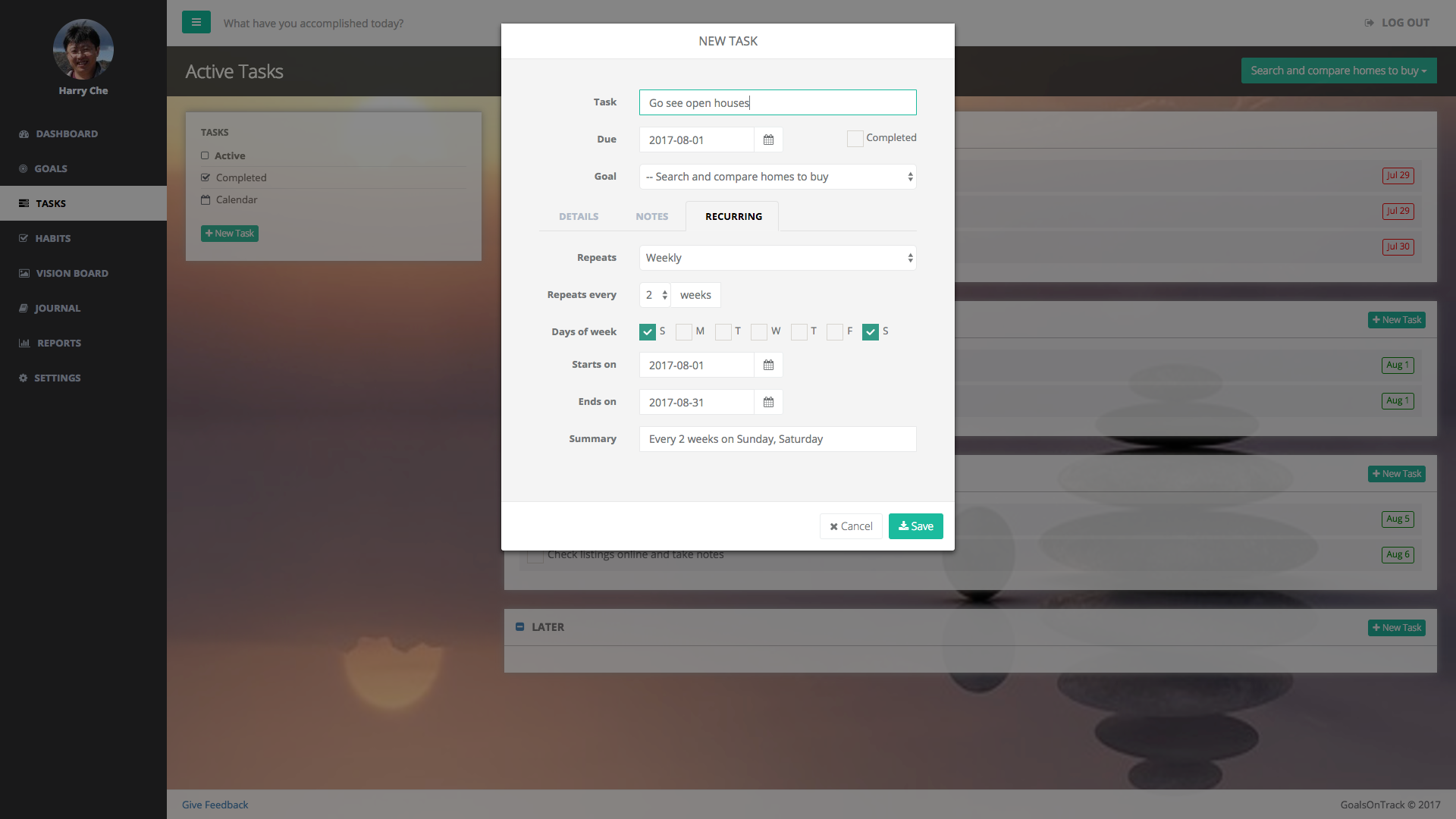
Task: Open the Dashboard sidebar item
Action: pyautogui.click(x=67, y=133)
